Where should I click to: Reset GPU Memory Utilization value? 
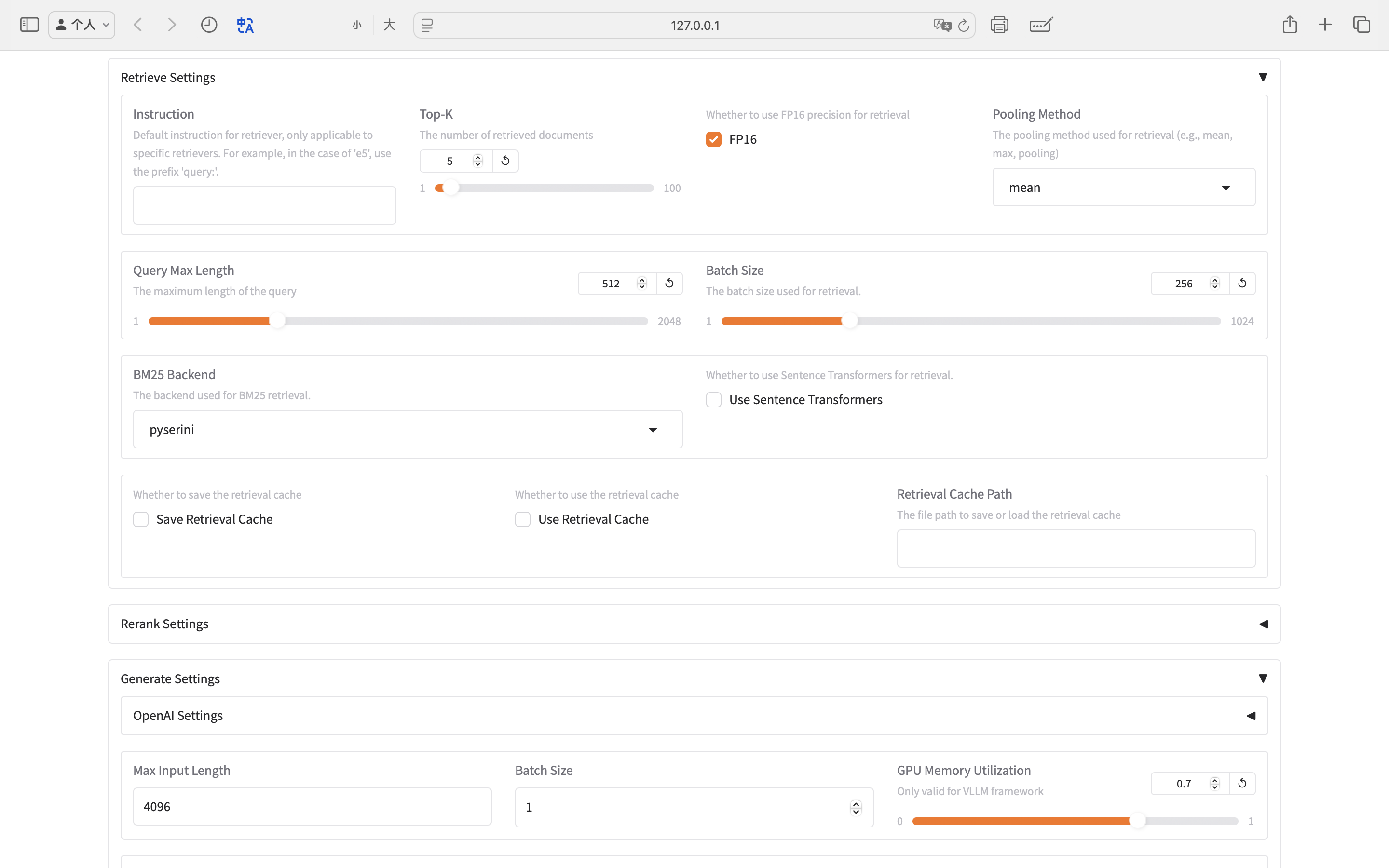pyautogui.click(x=1242, y=783)
